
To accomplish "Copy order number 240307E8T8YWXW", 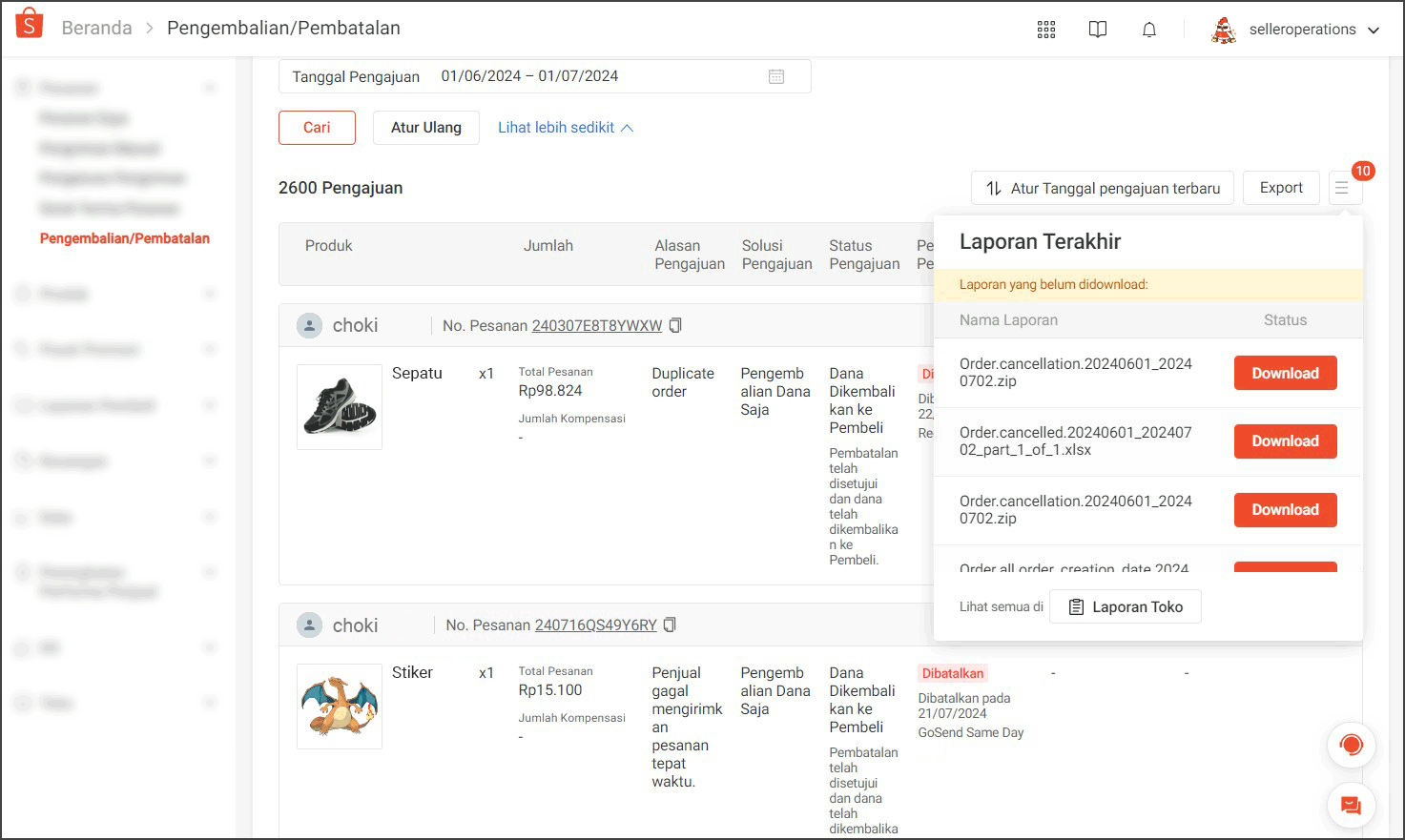I will pyautogui.click(x=675, y=326).
